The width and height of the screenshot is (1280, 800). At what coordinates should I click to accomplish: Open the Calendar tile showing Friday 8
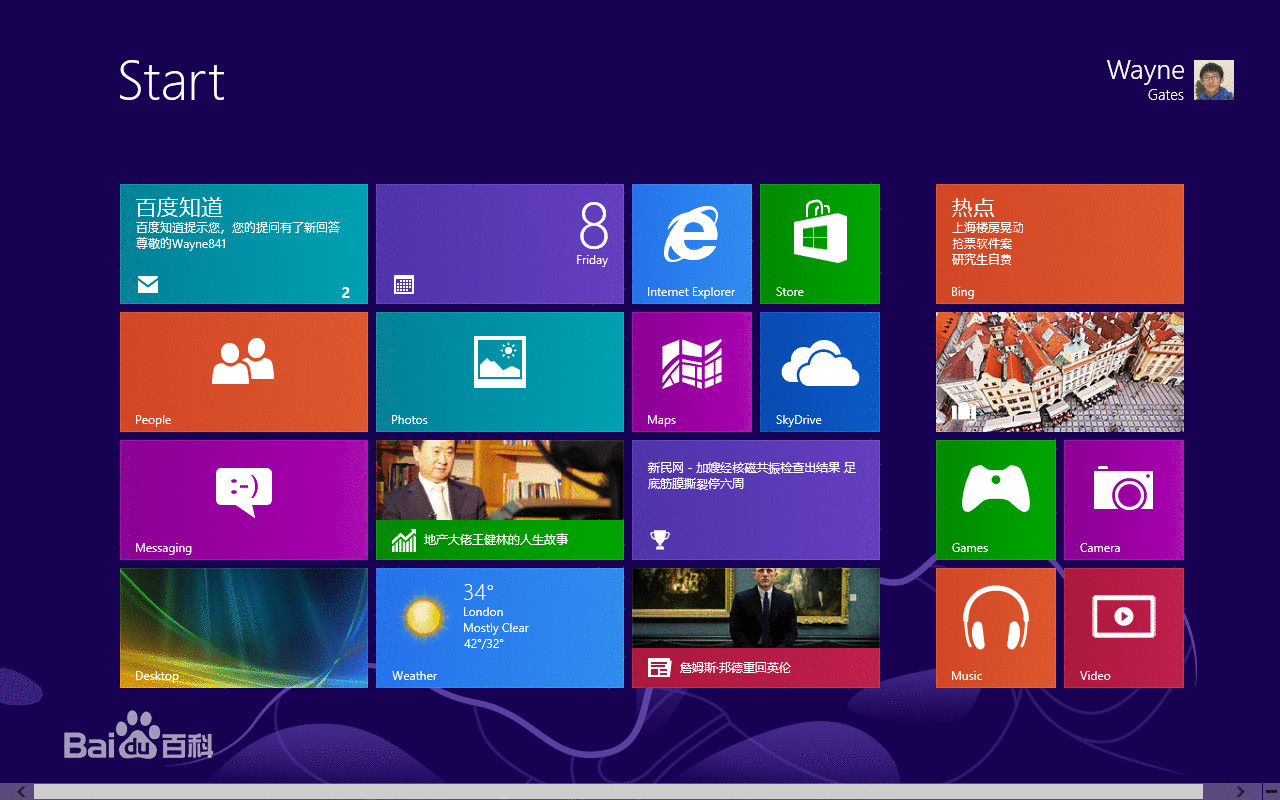pos(500,244)
